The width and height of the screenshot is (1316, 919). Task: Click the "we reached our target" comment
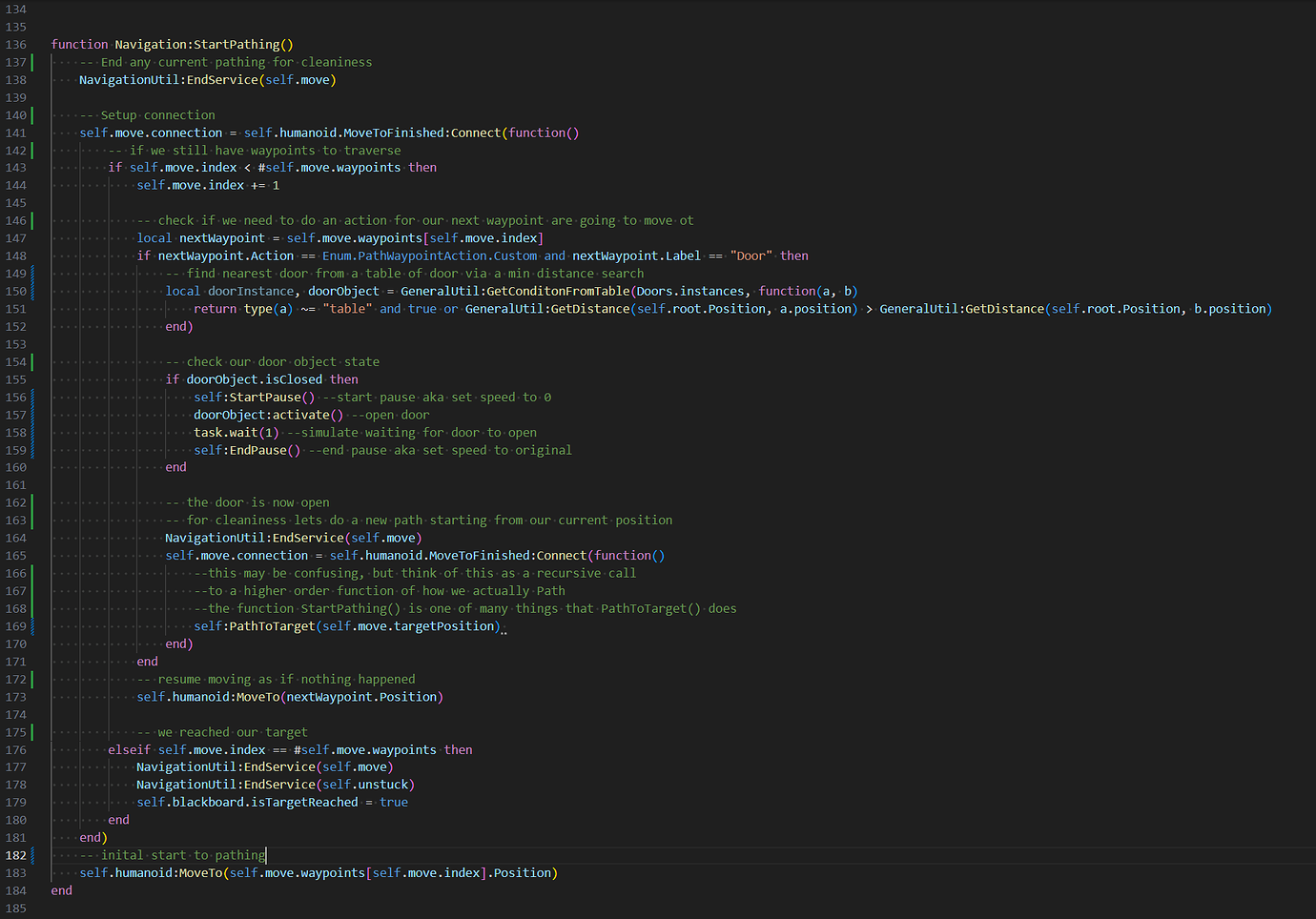click(x=222, y=732)
